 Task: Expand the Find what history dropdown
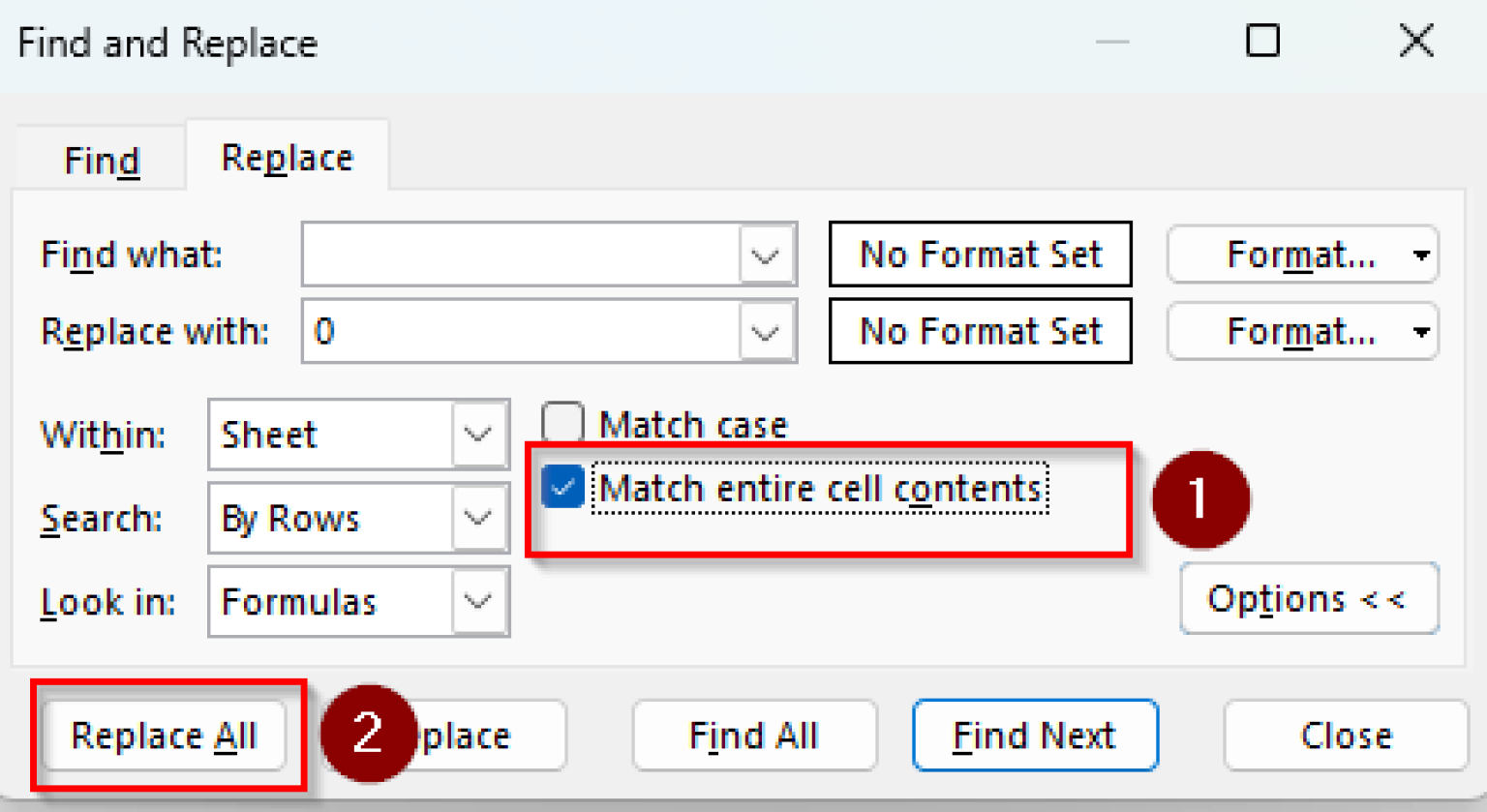(x=766, y=256)
